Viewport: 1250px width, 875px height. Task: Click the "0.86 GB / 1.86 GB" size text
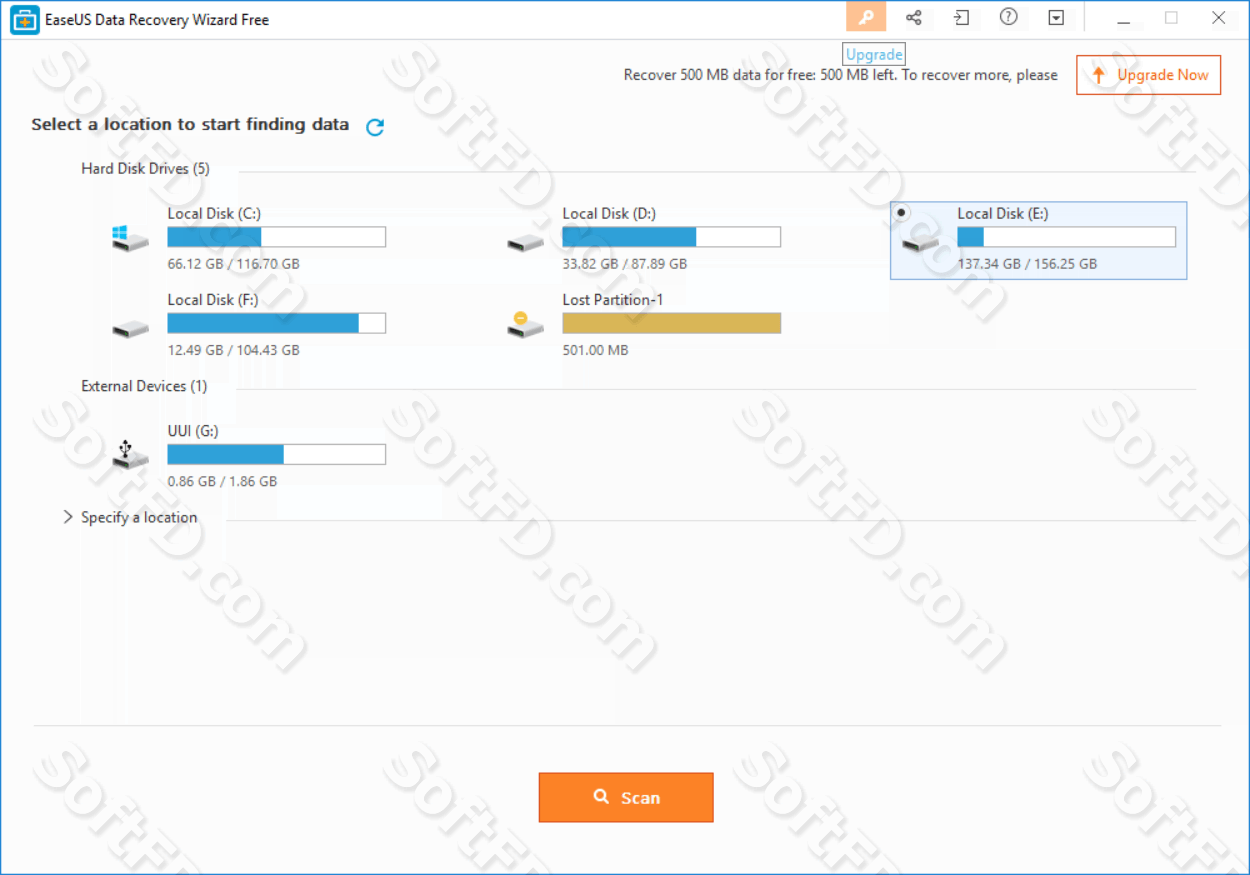pyautogui.click(x=222, y=481)
